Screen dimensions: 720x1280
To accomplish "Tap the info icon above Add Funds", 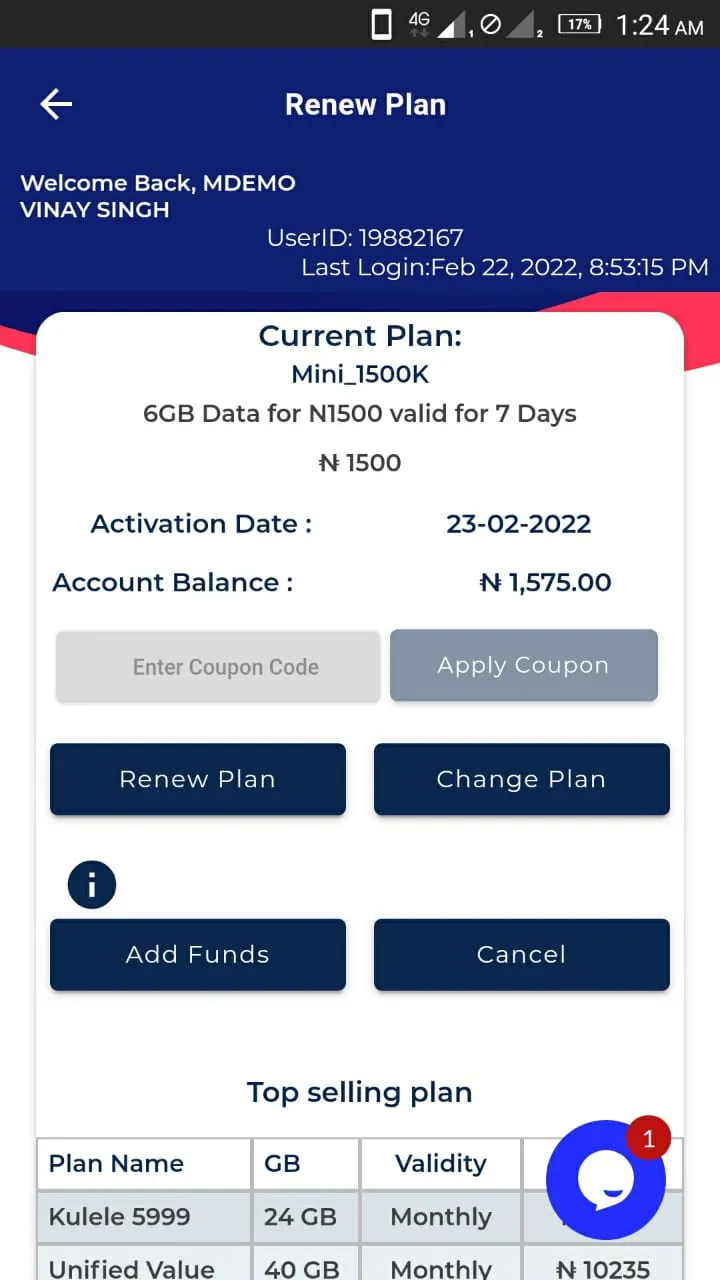I will [92, 885].
